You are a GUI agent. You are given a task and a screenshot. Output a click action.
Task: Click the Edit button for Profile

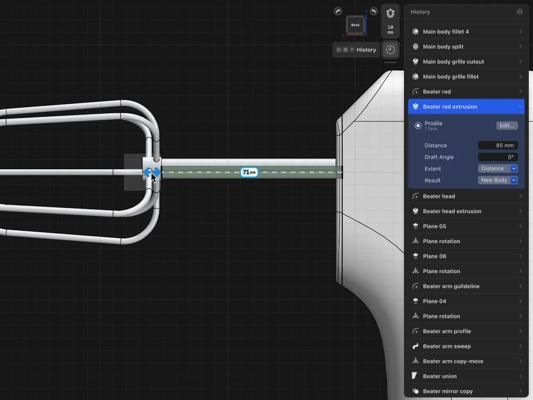(x=507, y=125)
